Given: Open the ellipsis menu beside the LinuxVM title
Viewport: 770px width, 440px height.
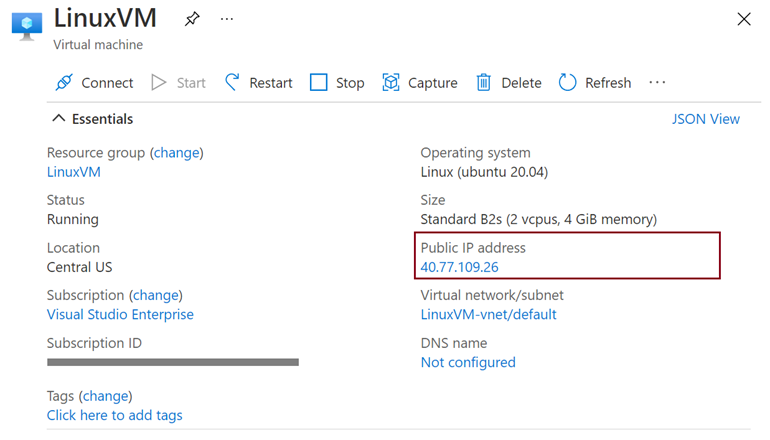Looking at the screenshot, I should click(227, 19).
